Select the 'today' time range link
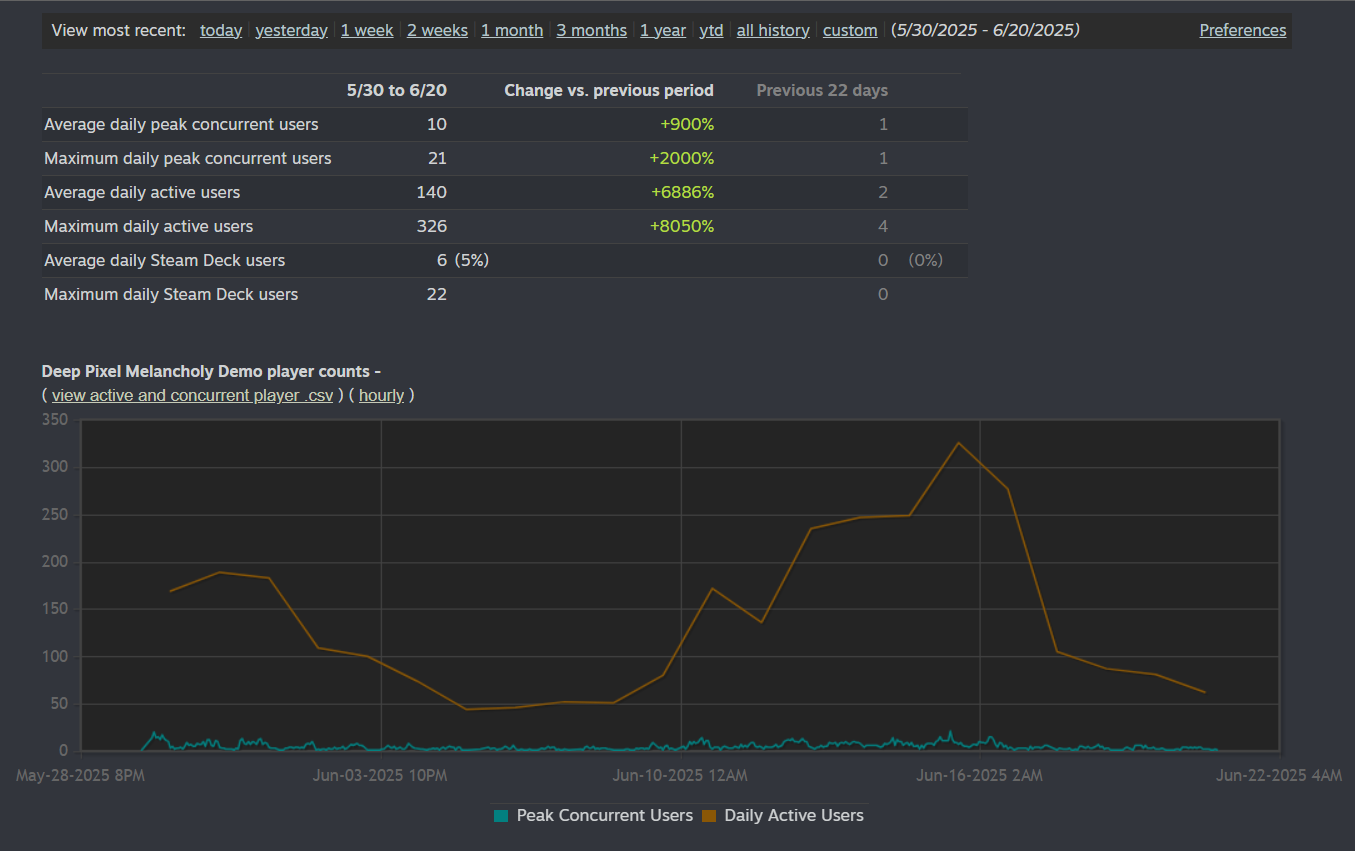 [x=221, y=31]
